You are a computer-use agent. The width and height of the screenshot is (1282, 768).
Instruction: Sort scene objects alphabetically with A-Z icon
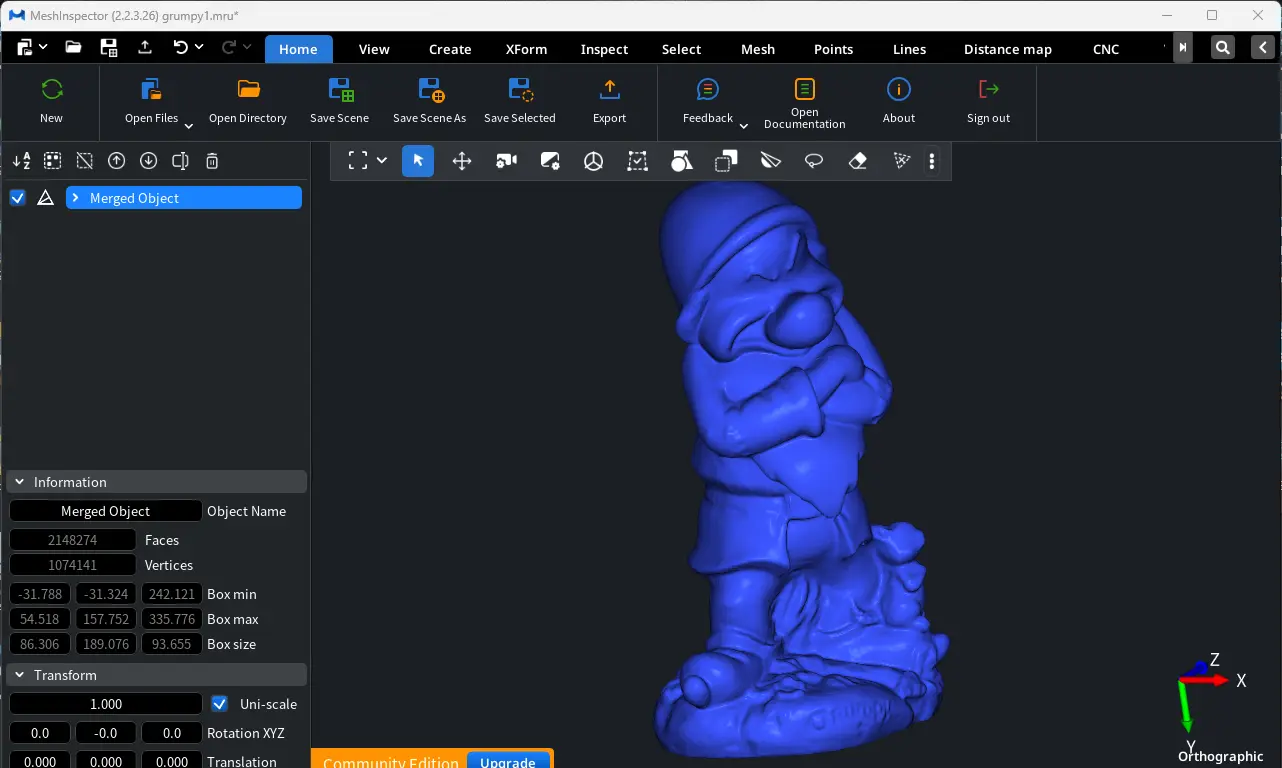tap(21, 161)
